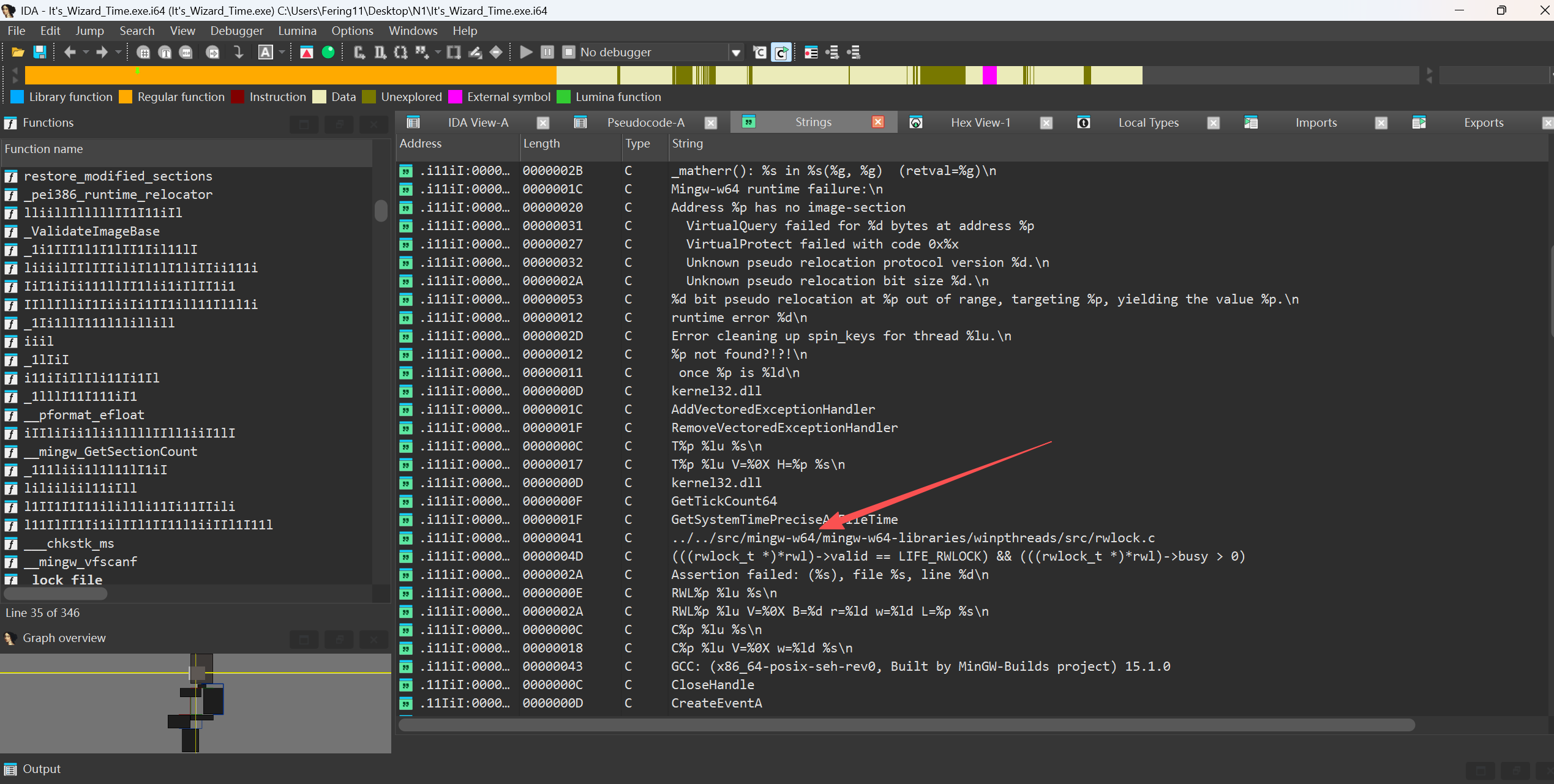Viewport: 1554px width, 784px height.
Task: Open the No debugger dropdown
Action: pos(736,53)
